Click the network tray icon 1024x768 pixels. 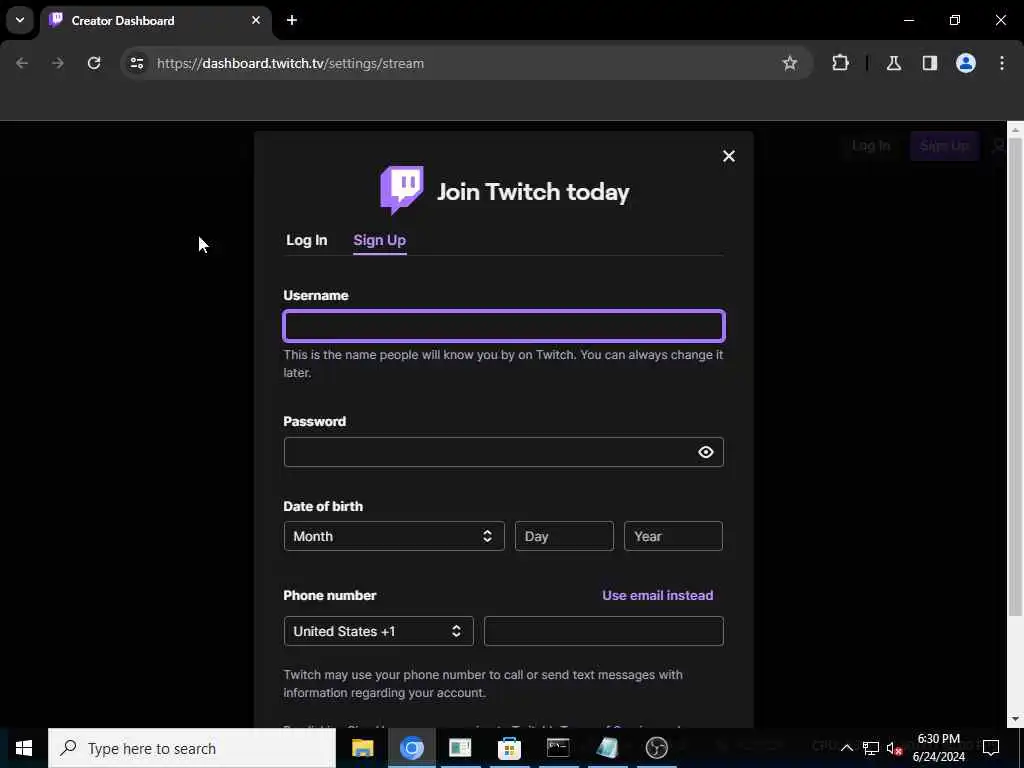tap(871, 748)
